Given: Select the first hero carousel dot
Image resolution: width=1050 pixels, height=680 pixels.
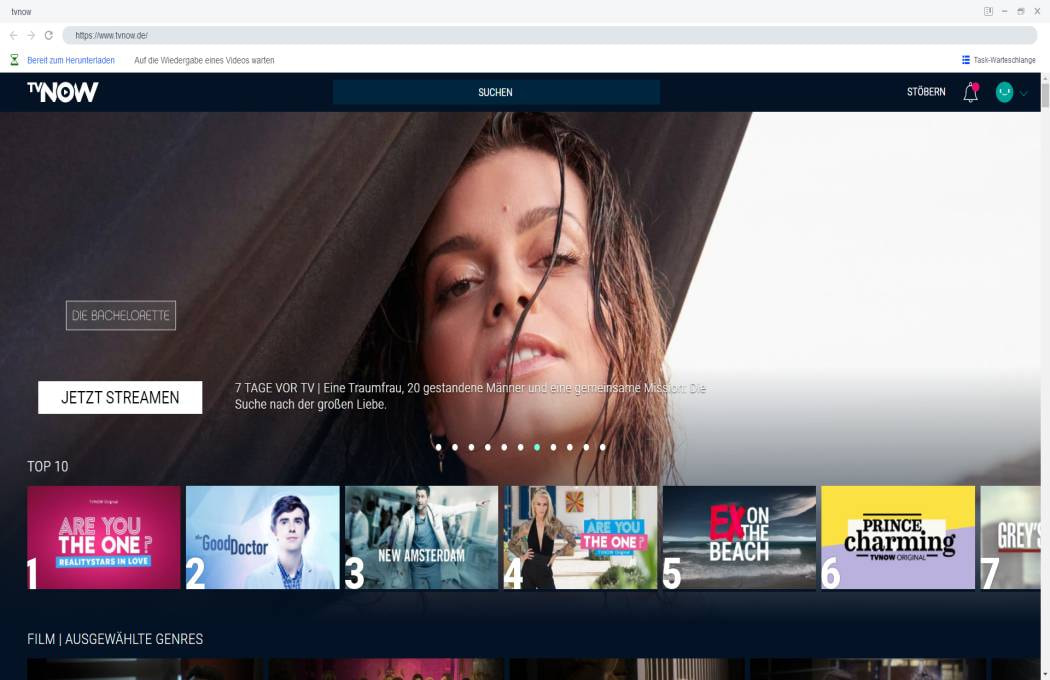Looking at the screenshot, I should coord(439,447).
